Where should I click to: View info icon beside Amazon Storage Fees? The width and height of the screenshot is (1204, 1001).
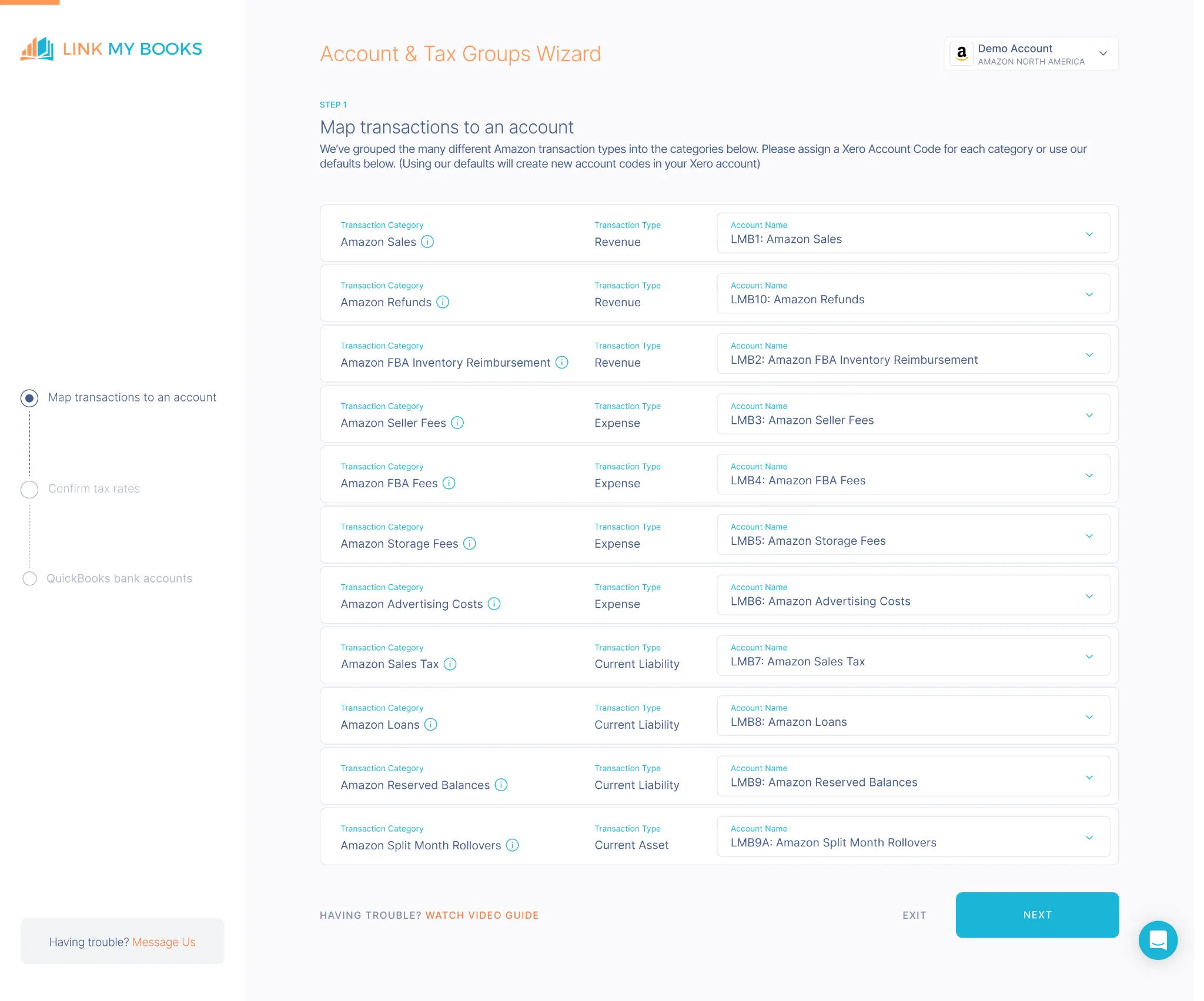click(x=470, y=544)
